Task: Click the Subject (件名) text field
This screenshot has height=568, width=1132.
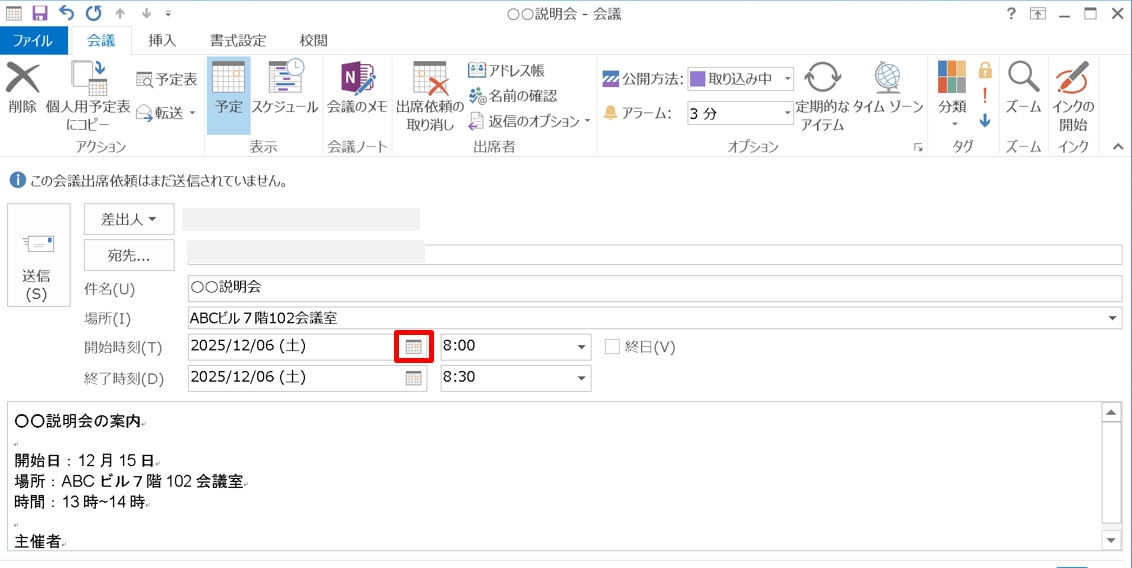Action: (x=654, y=288)
